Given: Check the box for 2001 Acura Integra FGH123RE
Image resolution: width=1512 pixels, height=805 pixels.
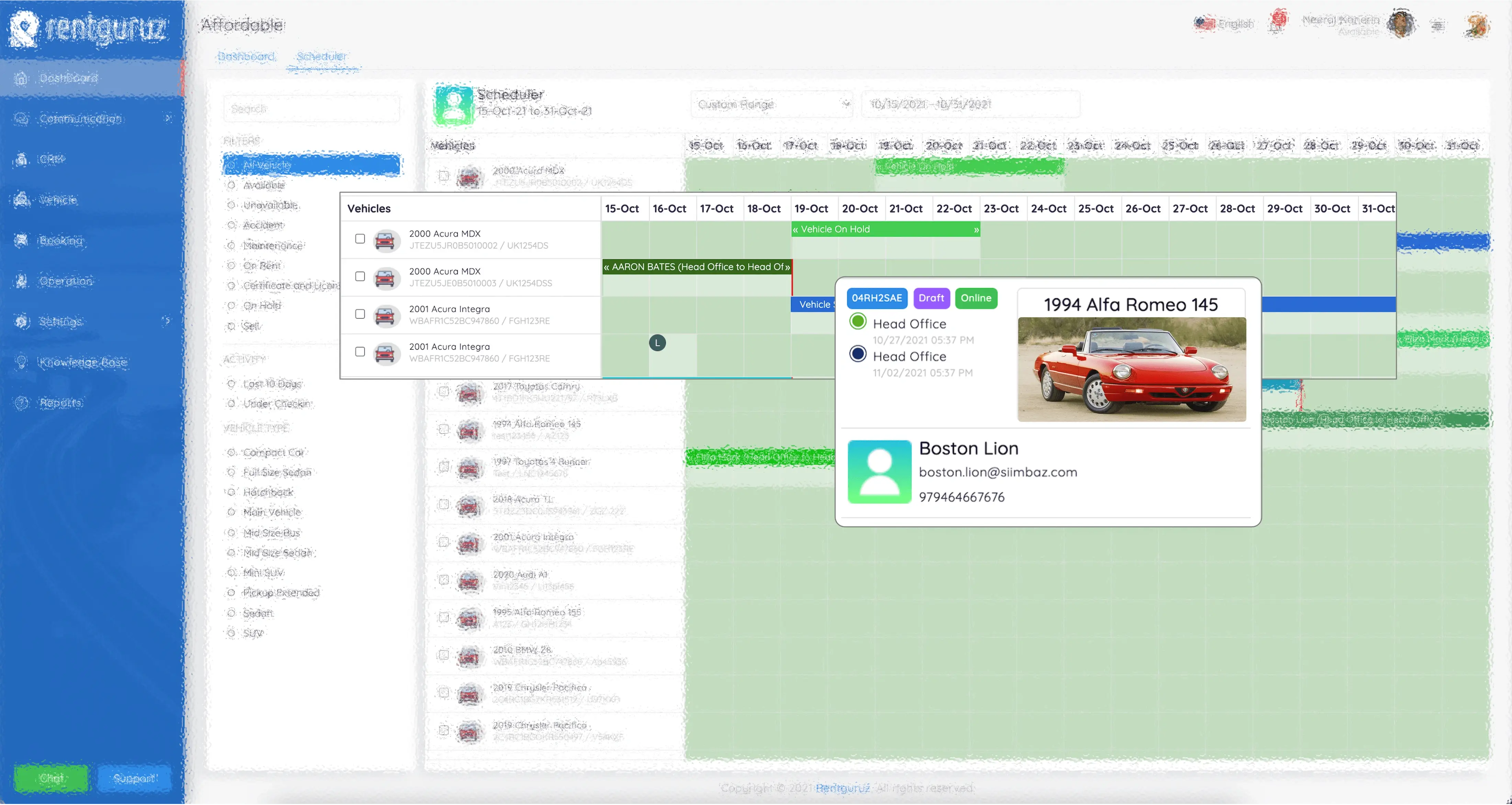Looking at the screenshot, I should pyautogui.click(x=360, y=314).
